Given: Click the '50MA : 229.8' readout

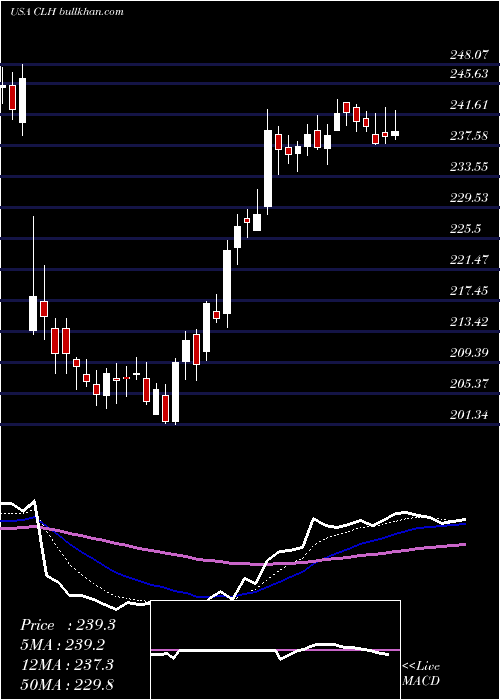Looking at the screenshot, I should pos(66,685).
